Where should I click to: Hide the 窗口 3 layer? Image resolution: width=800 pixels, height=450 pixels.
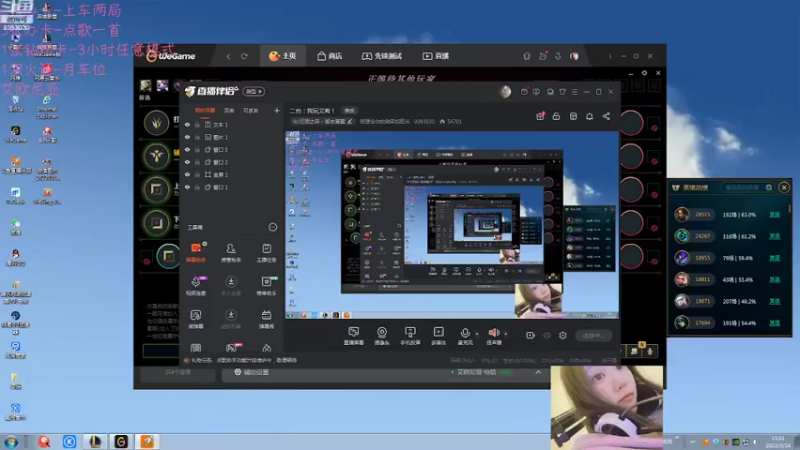pyautogui.click(x=187, y=149)
